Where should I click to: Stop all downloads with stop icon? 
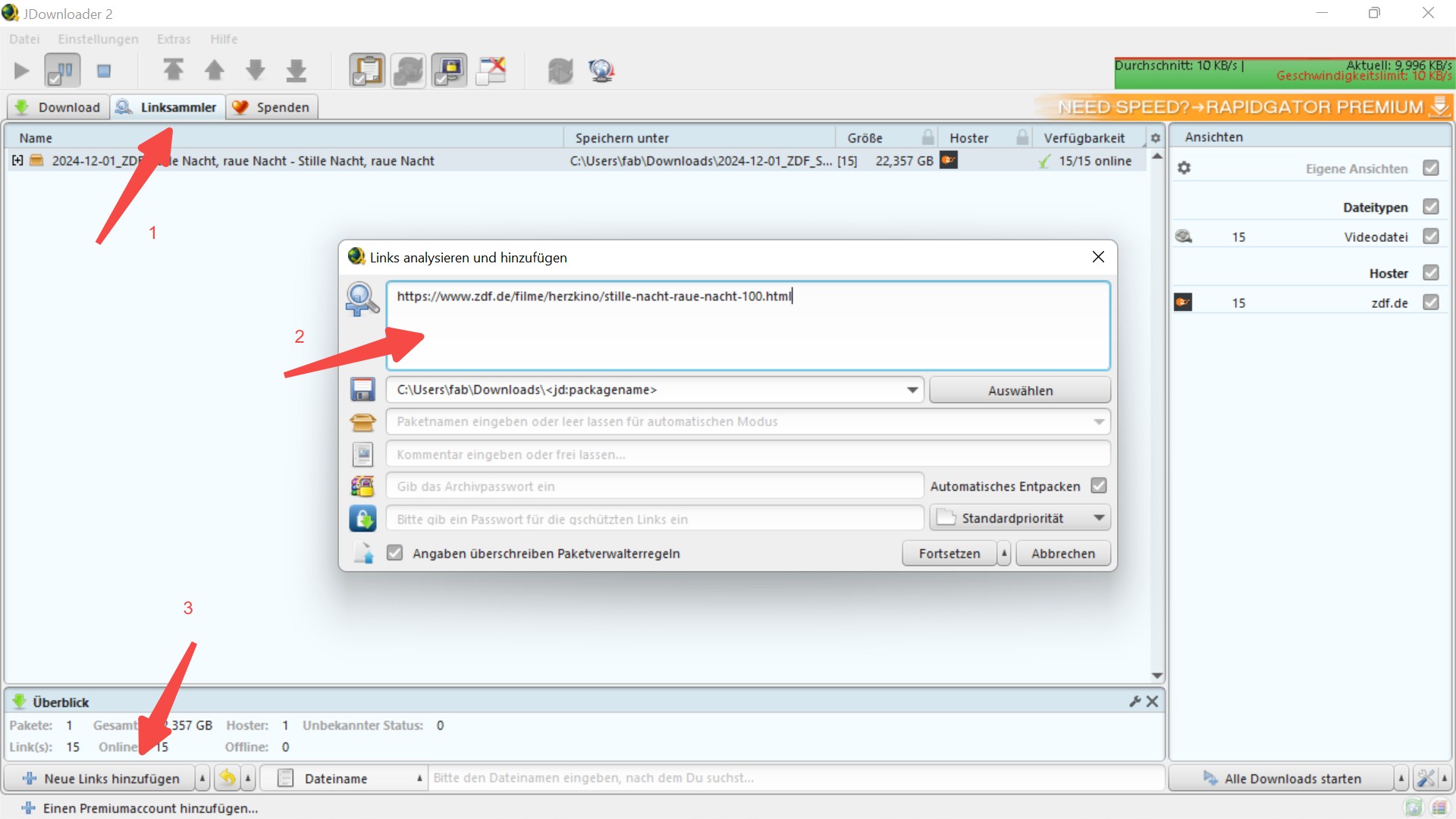[x=104, y=71]
